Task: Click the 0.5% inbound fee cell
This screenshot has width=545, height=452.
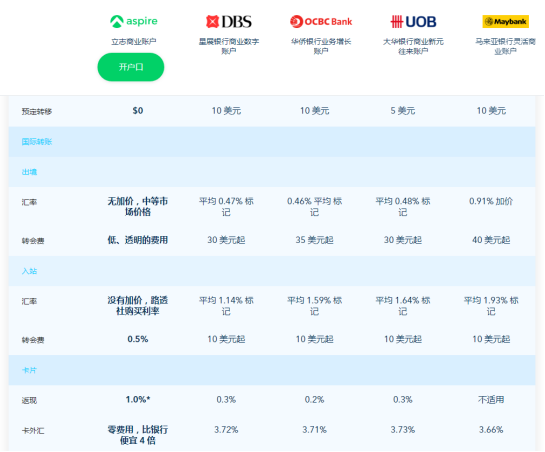Action: (x=138, y=339)
